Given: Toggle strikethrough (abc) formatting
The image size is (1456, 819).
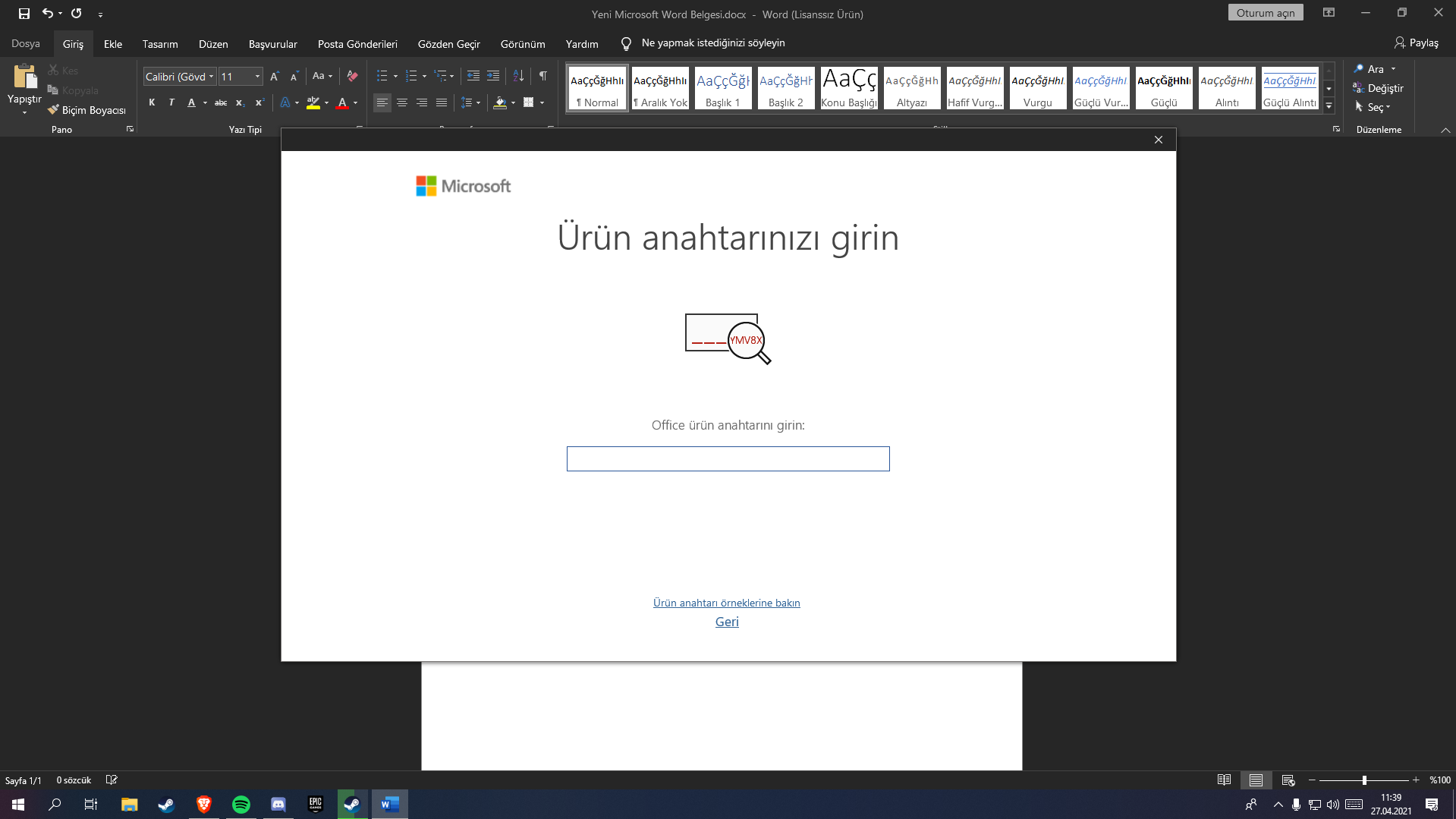Looking at the screenshot, I should (x=221, y=102).
